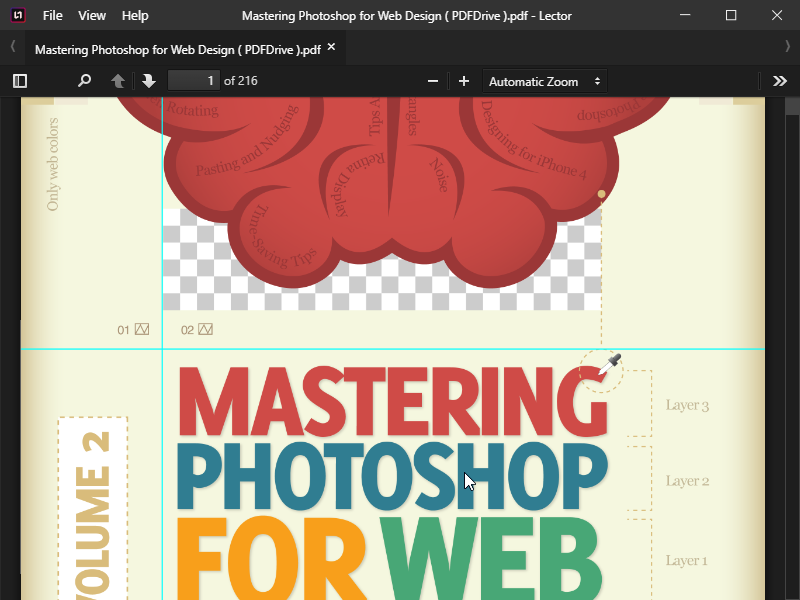
Task: Click 'Noise' on the brain
Action: [x=439, y=175]
